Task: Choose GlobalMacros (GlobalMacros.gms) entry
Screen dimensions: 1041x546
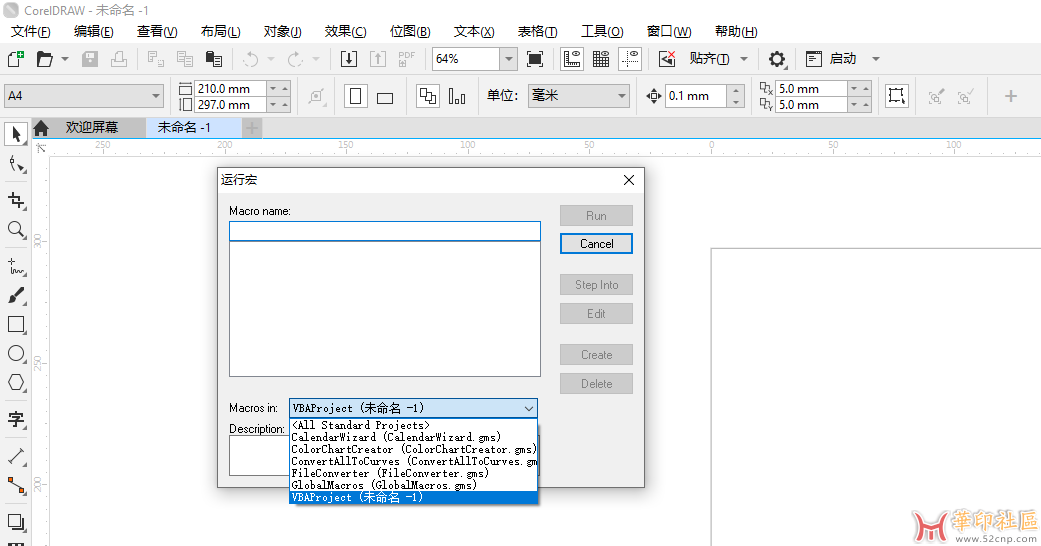Action: pyautogui.click(x=414, y=485)
